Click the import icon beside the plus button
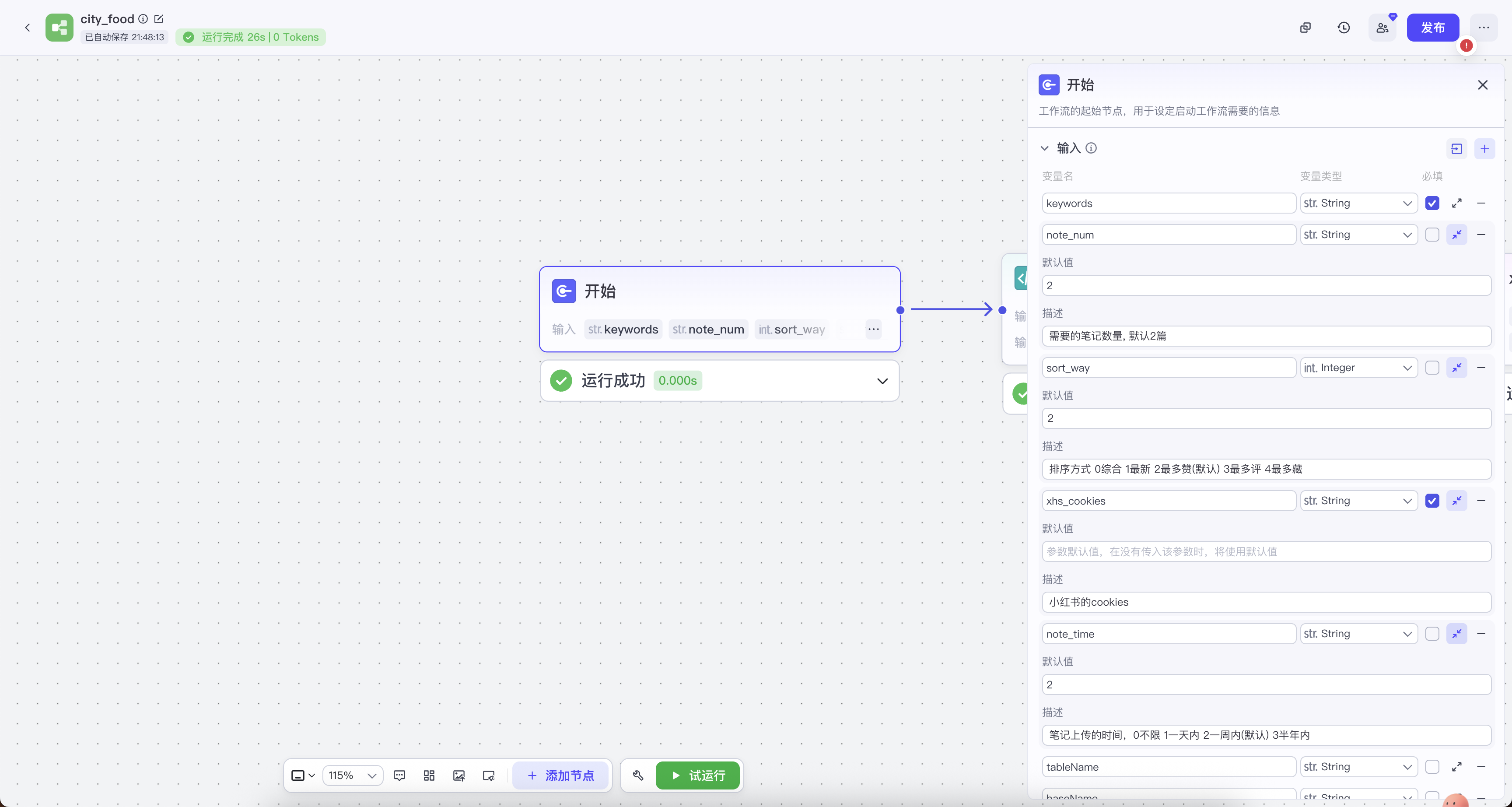Viewport: 1512px width, 807px height. click(1456, 149)
